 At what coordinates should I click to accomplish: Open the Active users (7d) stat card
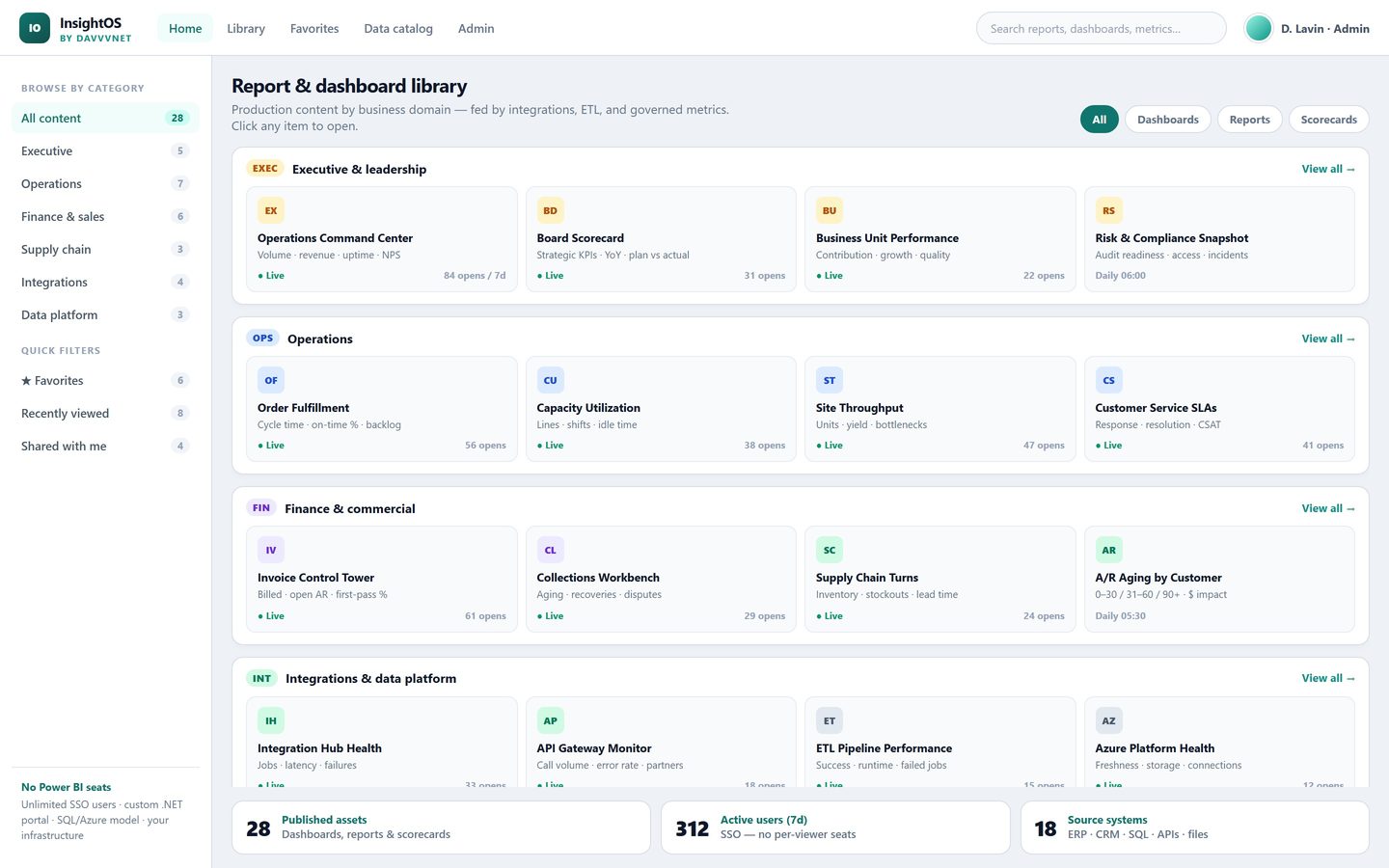pos(835,827)
